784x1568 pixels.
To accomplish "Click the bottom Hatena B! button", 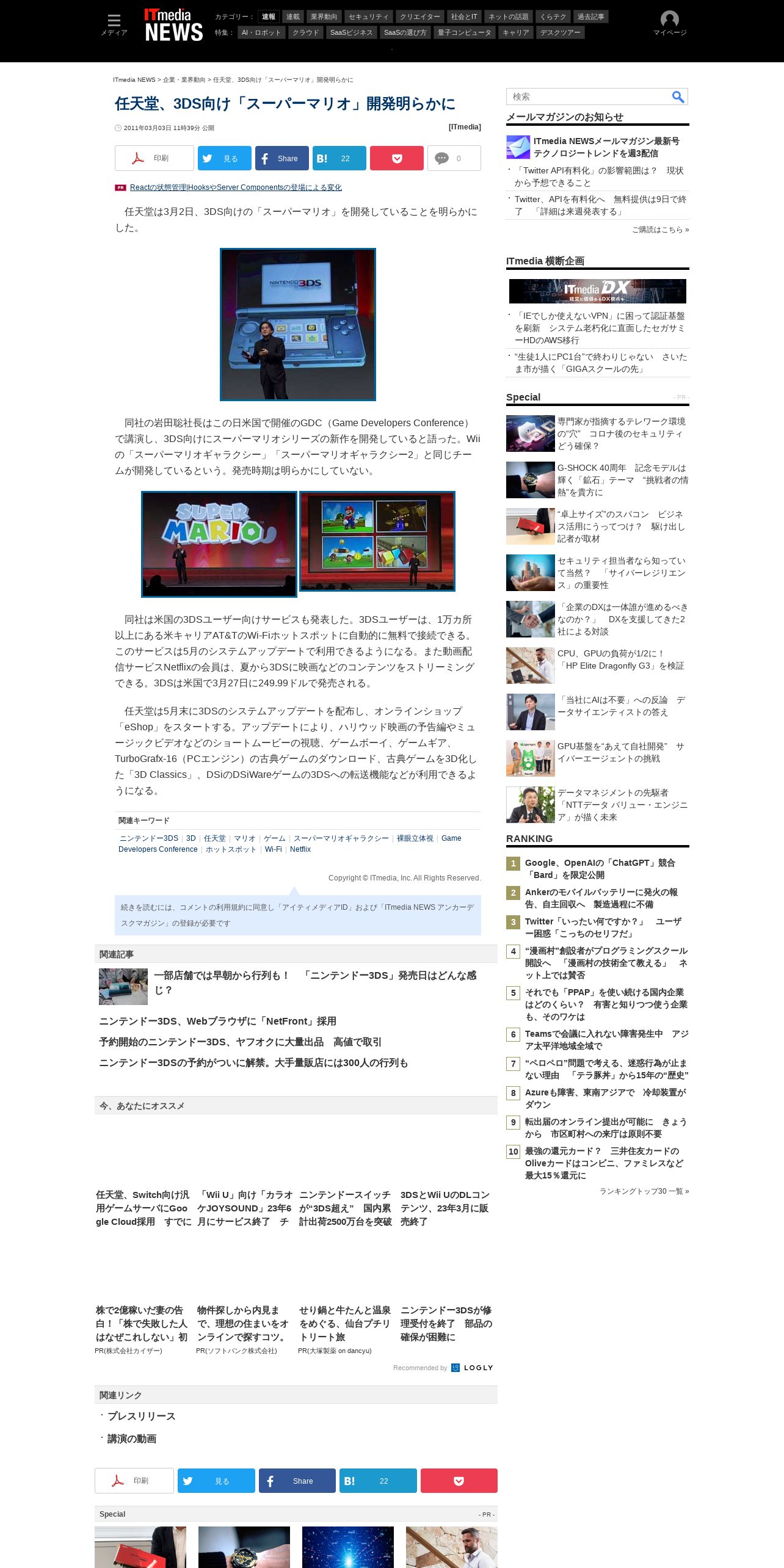I will (378, 1481).
